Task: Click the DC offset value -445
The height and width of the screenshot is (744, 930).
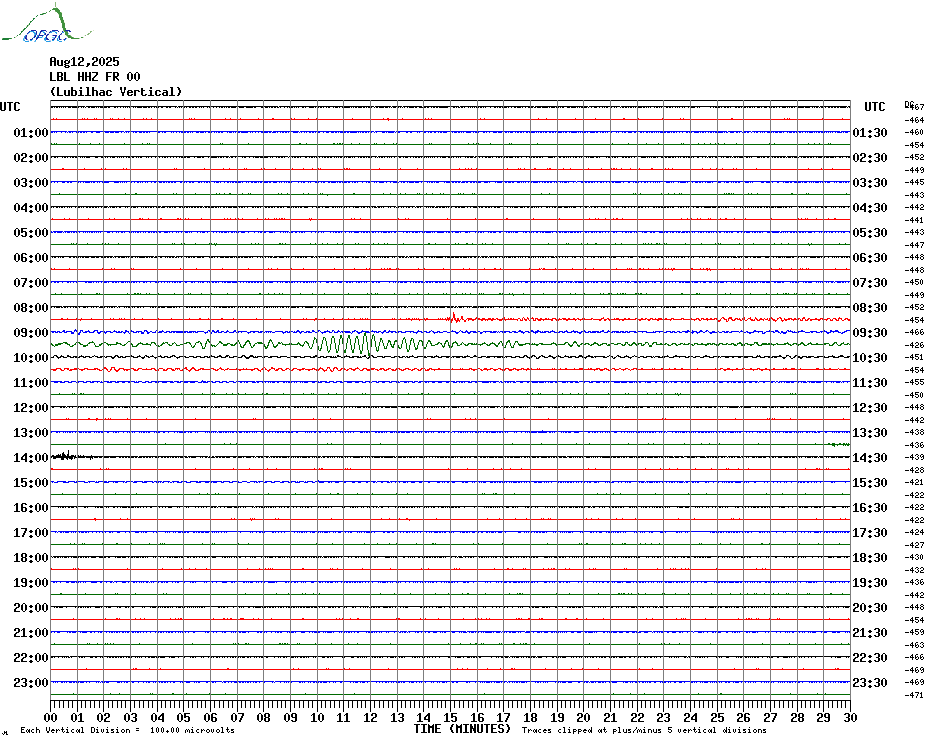Action: point(915,182)
